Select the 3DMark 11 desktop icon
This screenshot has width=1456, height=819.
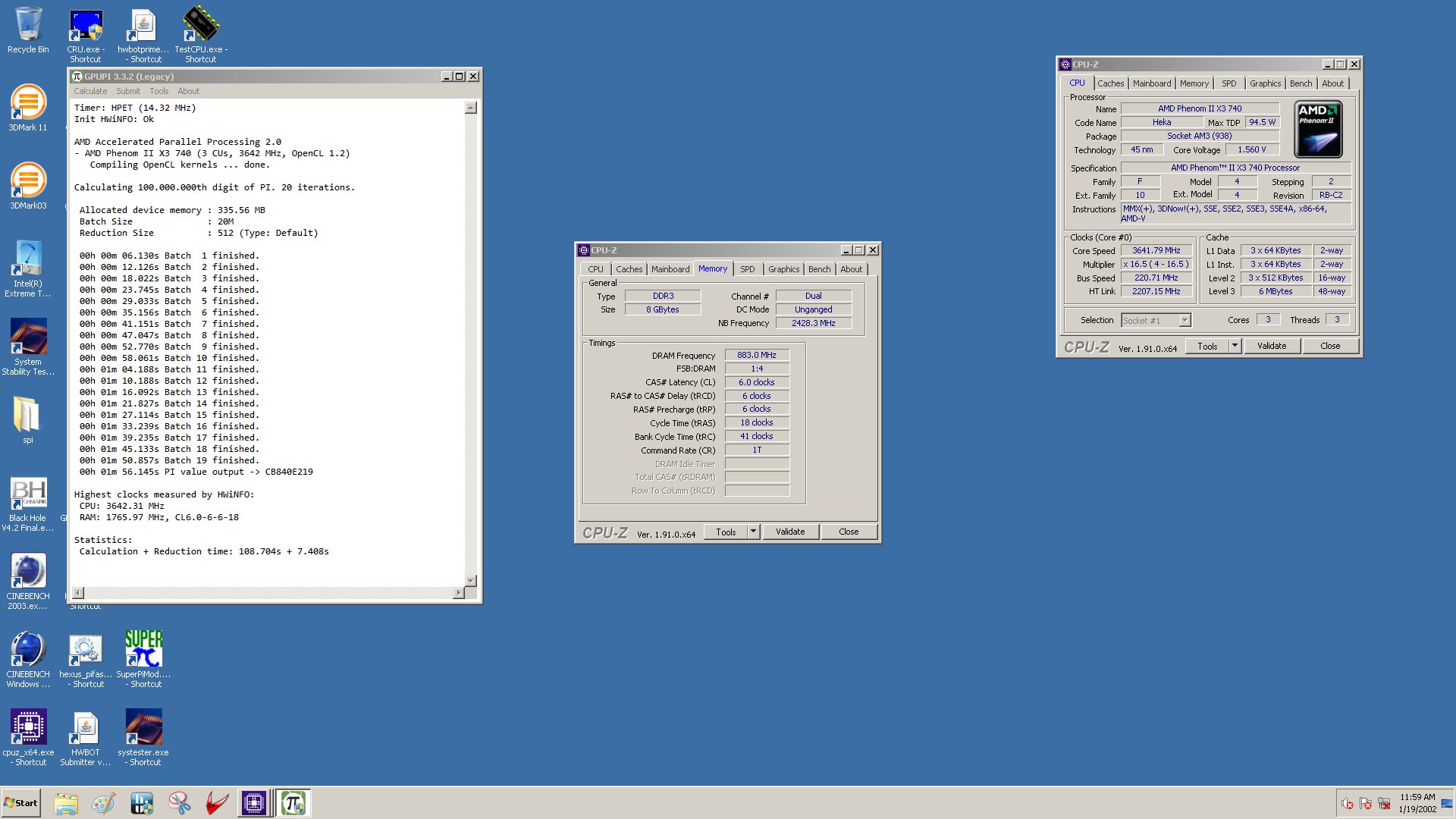click(x=28, y=108)
